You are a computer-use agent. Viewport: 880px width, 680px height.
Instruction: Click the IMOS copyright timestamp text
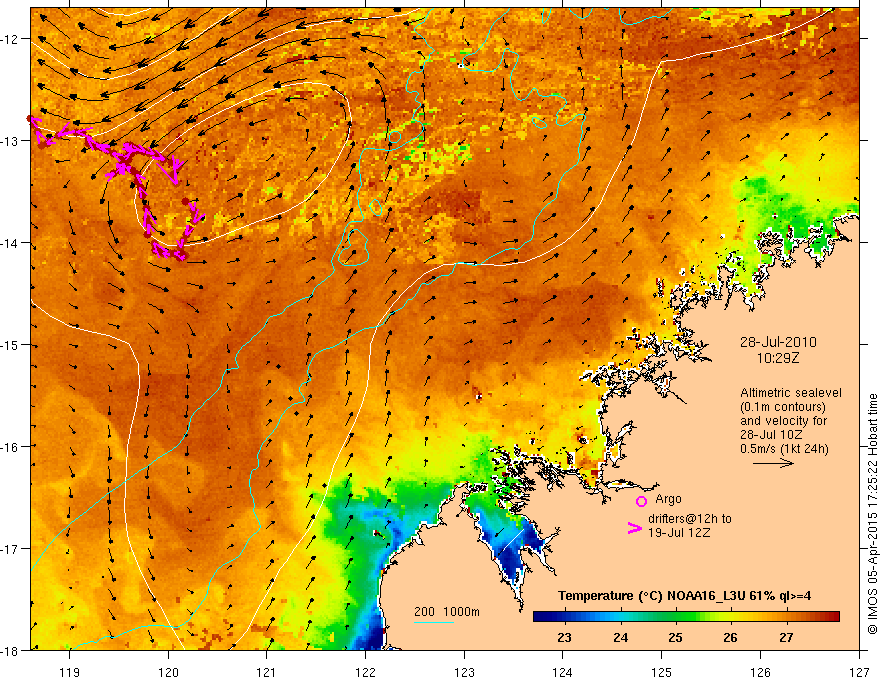872,515
